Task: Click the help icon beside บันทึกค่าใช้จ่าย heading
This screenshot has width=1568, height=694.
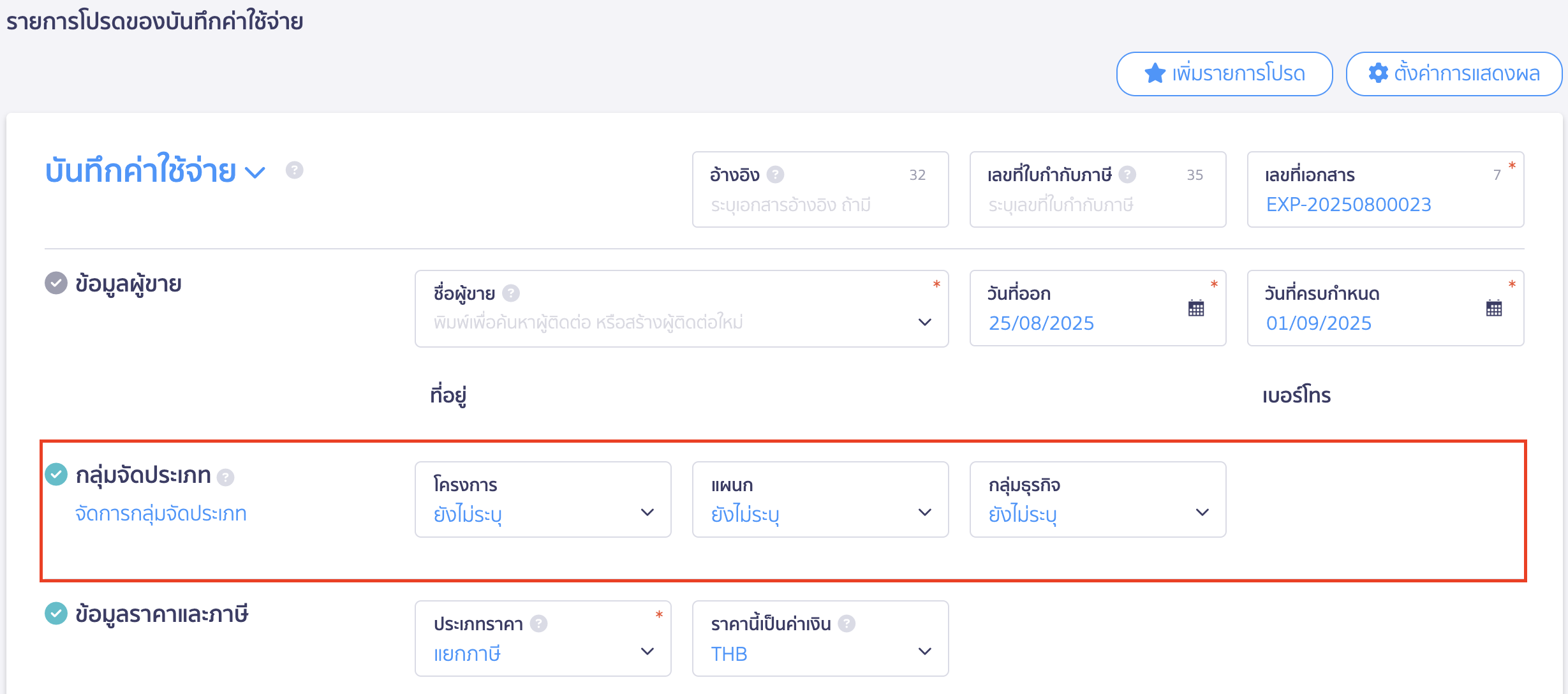Action: pos(294,170)
